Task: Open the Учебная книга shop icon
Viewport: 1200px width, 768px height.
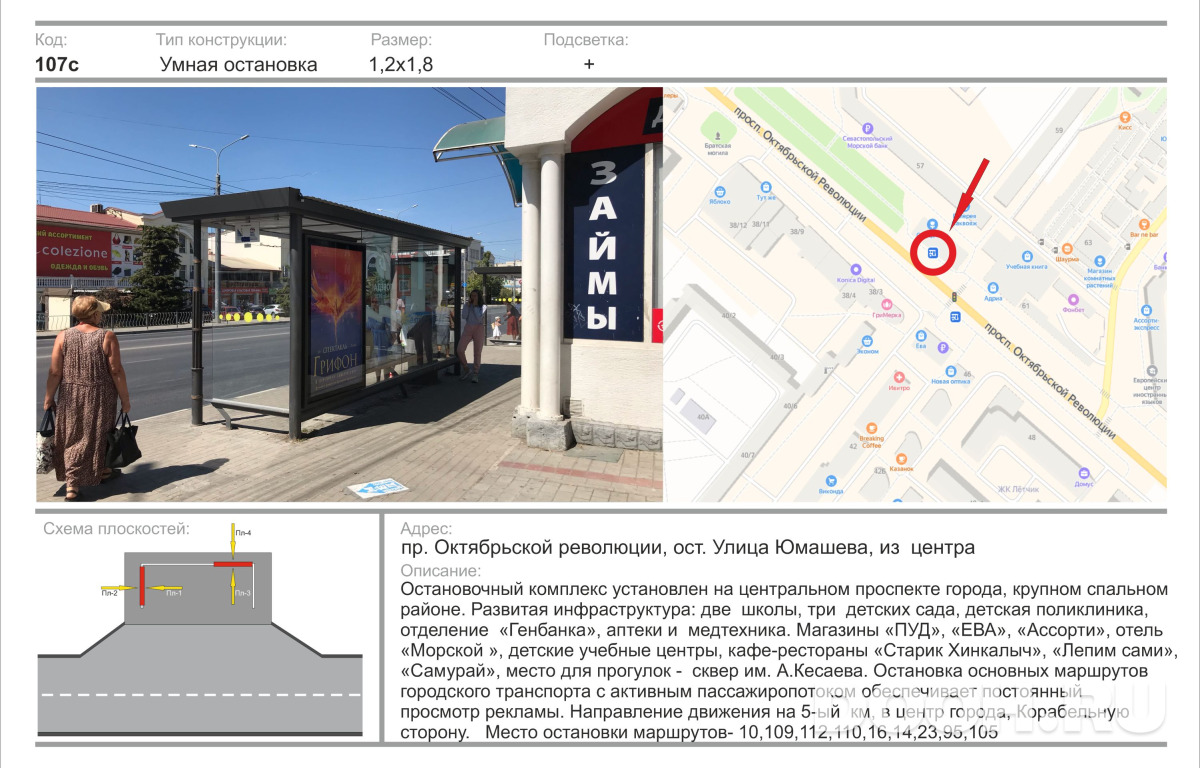Action: coord(1027,256)
